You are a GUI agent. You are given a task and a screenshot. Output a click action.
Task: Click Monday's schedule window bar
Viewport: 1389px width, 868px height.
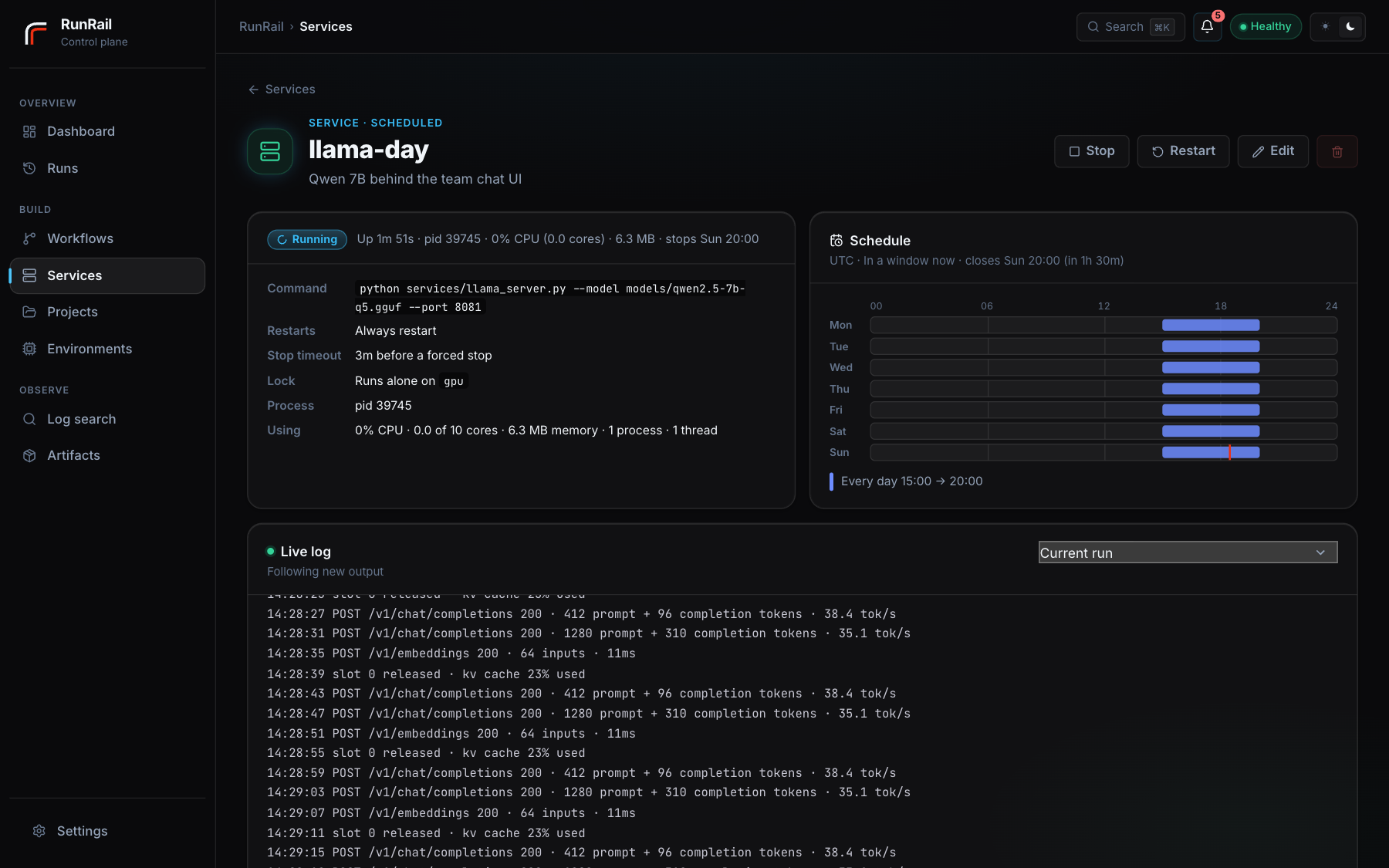[1211, 326]
